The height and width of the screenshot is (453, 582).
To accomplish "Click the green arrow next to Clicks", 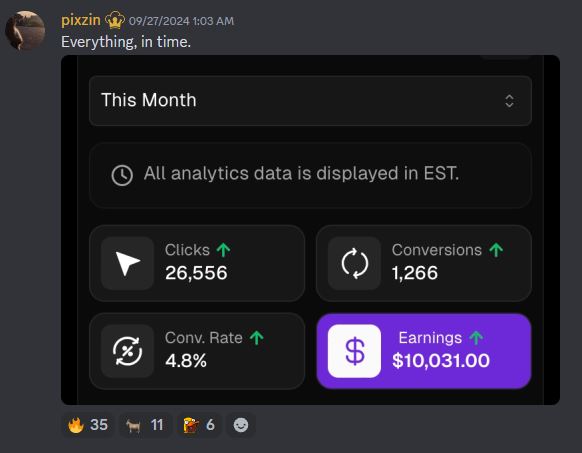I will pyautogui.click(x=223, y=250).
